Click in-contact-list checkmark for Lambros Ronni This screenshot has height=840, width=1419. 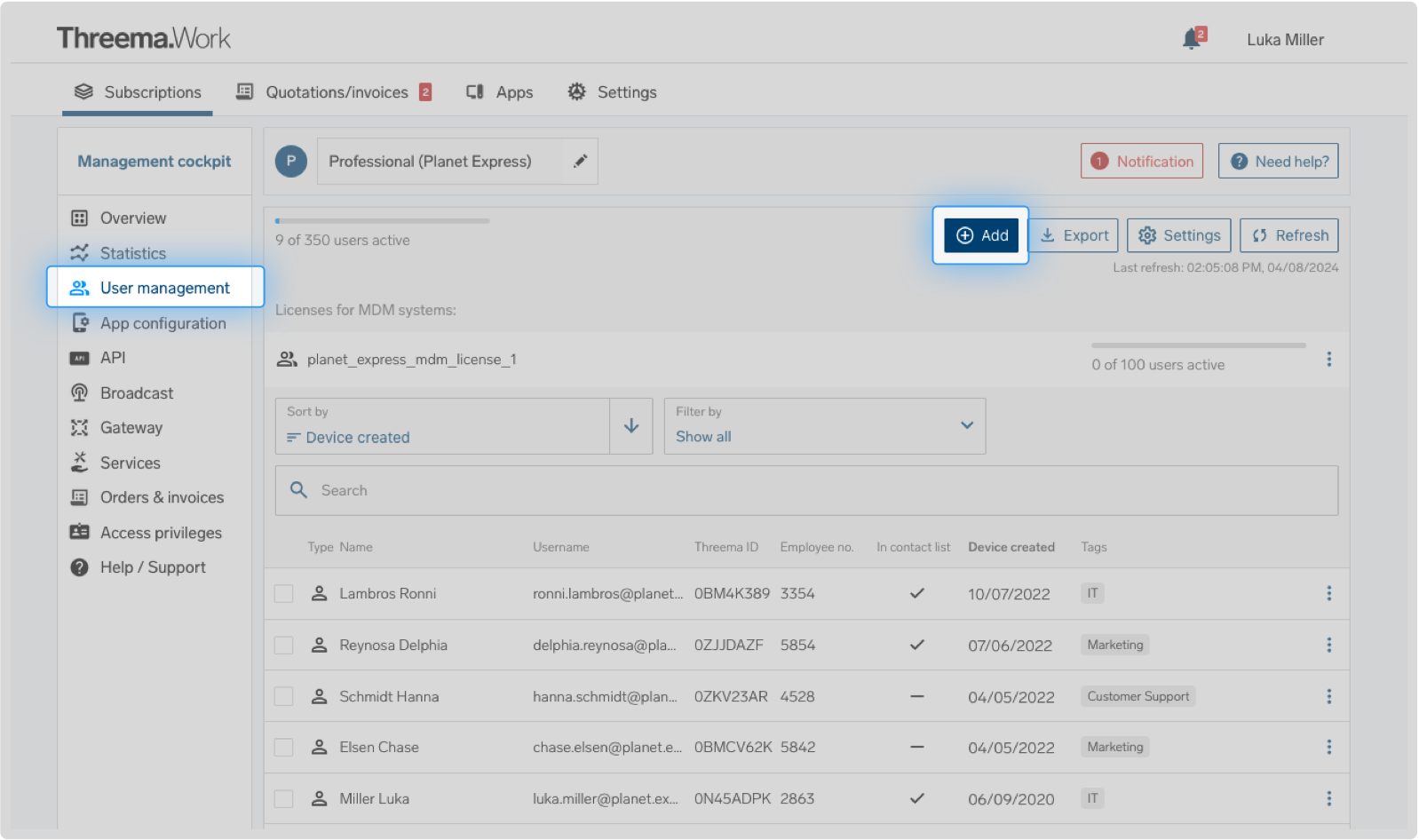917,593
